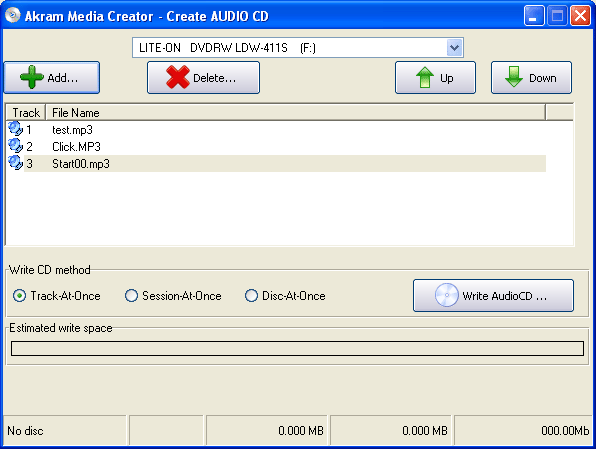Select the test.mp3 file name

pyautogui.click(x=72, y=130)
